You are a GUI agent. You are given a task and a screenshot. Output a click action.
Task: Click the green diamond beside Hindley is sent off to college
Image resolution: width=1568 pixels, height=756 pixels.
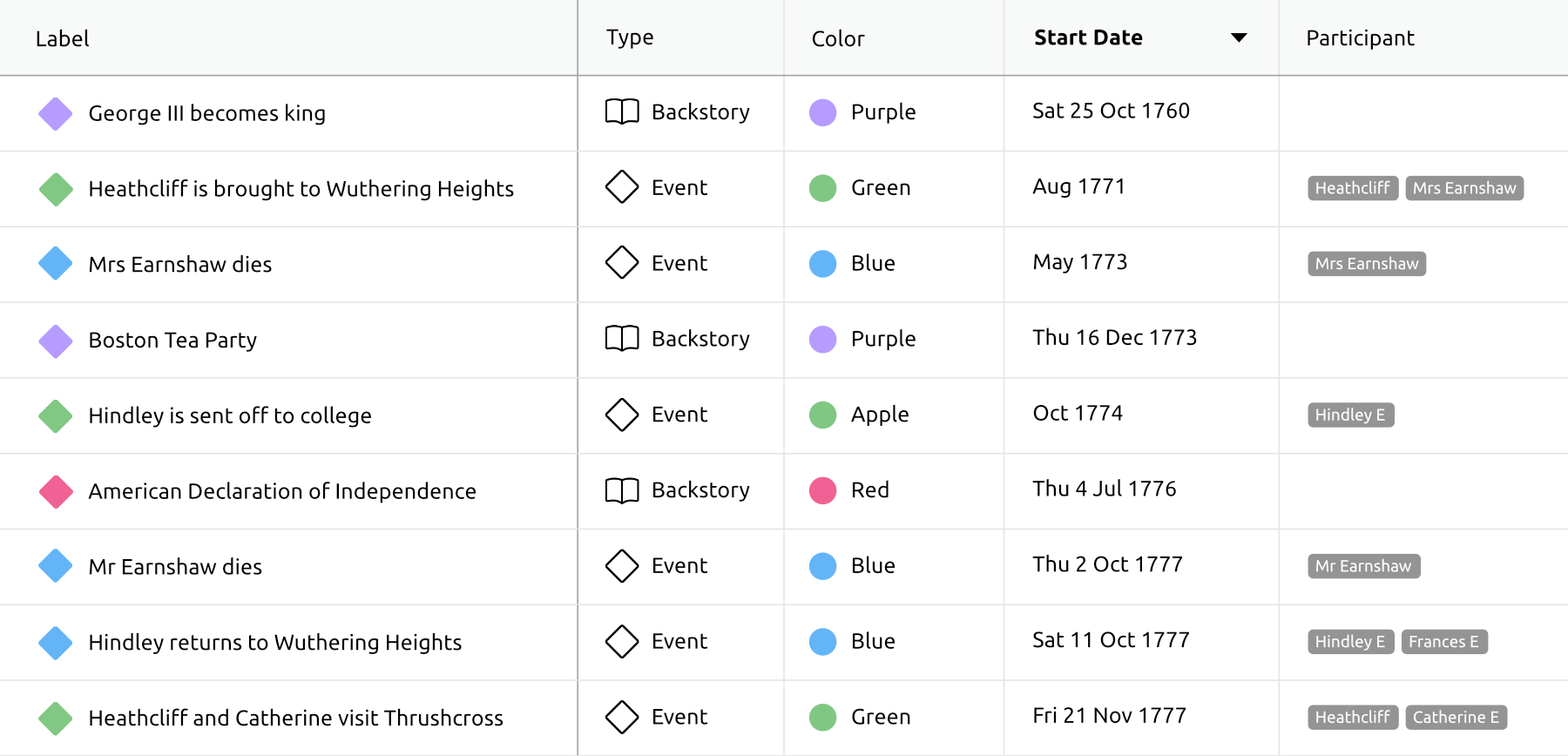[56, 416]
